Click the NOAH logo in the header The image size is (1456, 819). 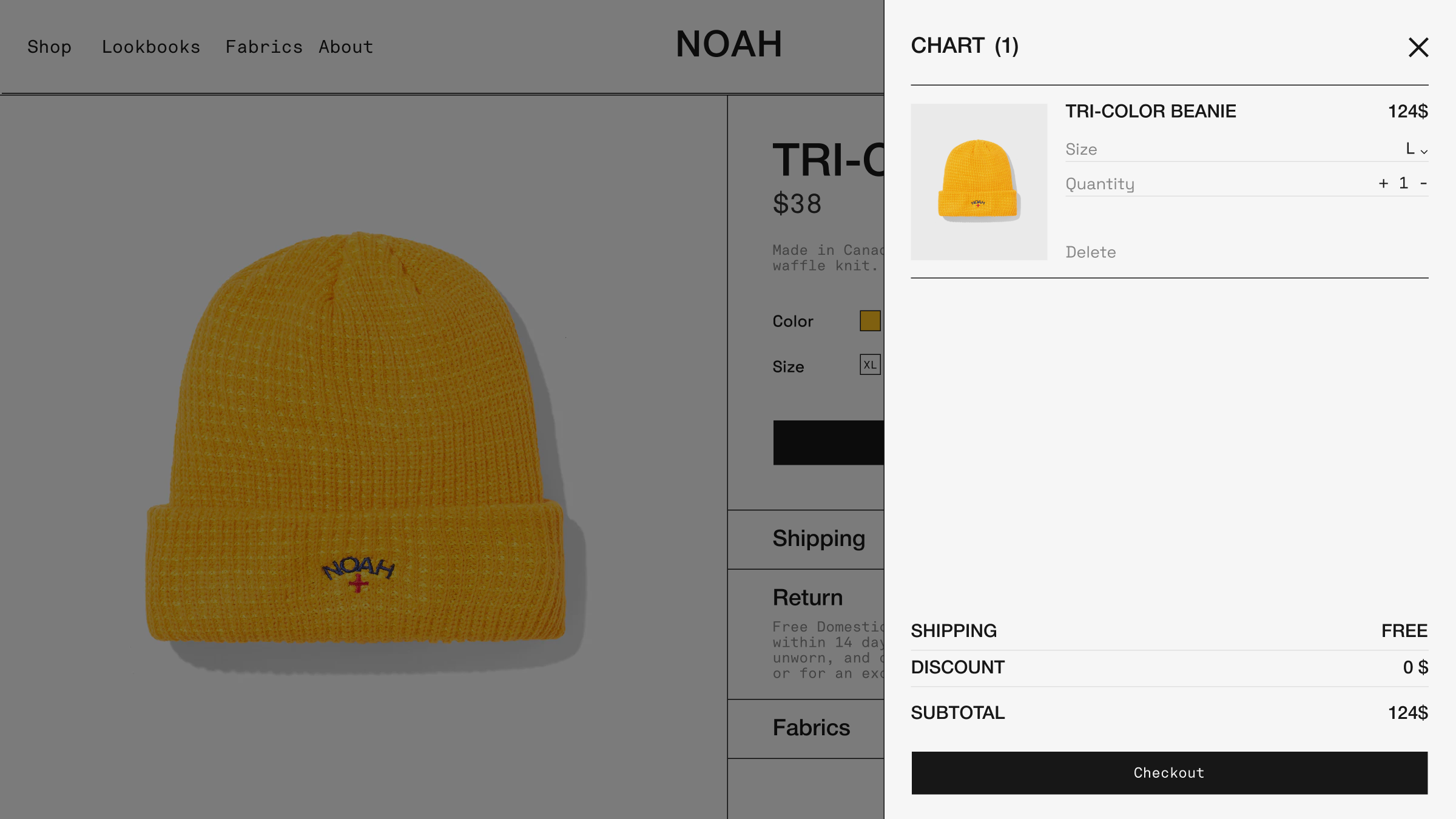click(729, 44)
